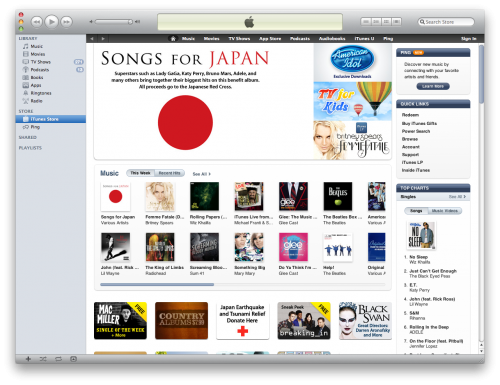Open the Songs for Japan album thumbnail
This screenshot has width=500, height=385.
[x=116, y=196]
